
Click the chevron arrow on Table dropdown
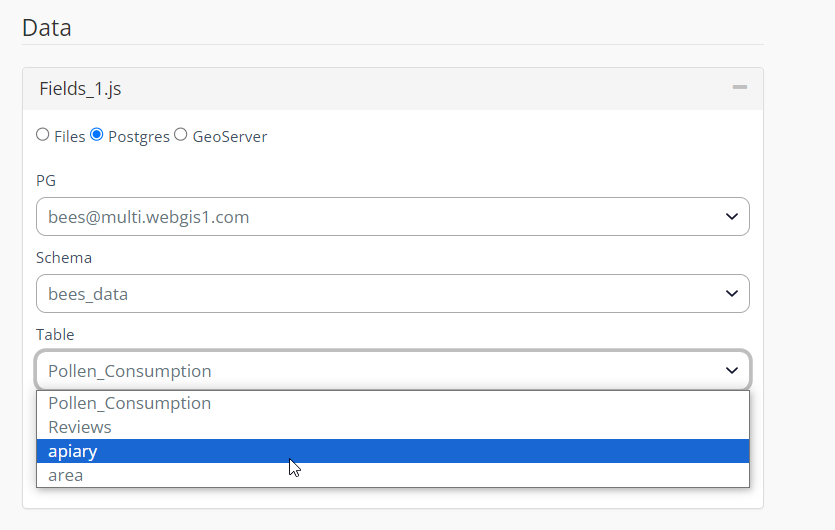point(731,371)
